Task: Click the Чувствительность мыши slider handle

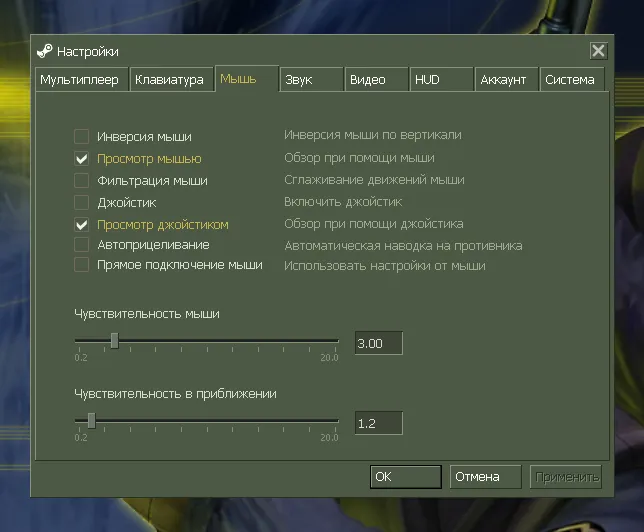Action: (115, 341)
